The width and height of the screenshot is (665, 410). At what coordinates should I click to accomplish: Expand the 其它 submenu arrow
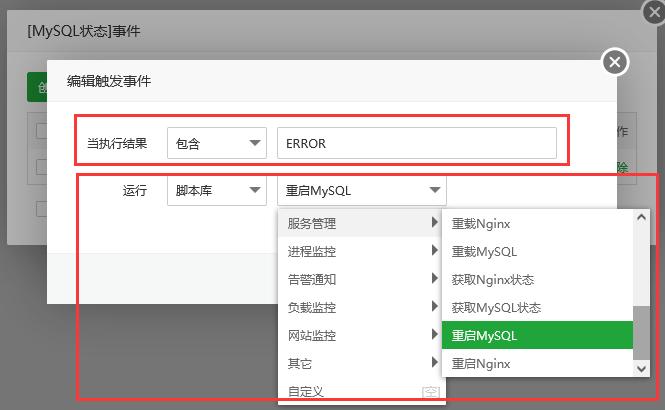434,363
